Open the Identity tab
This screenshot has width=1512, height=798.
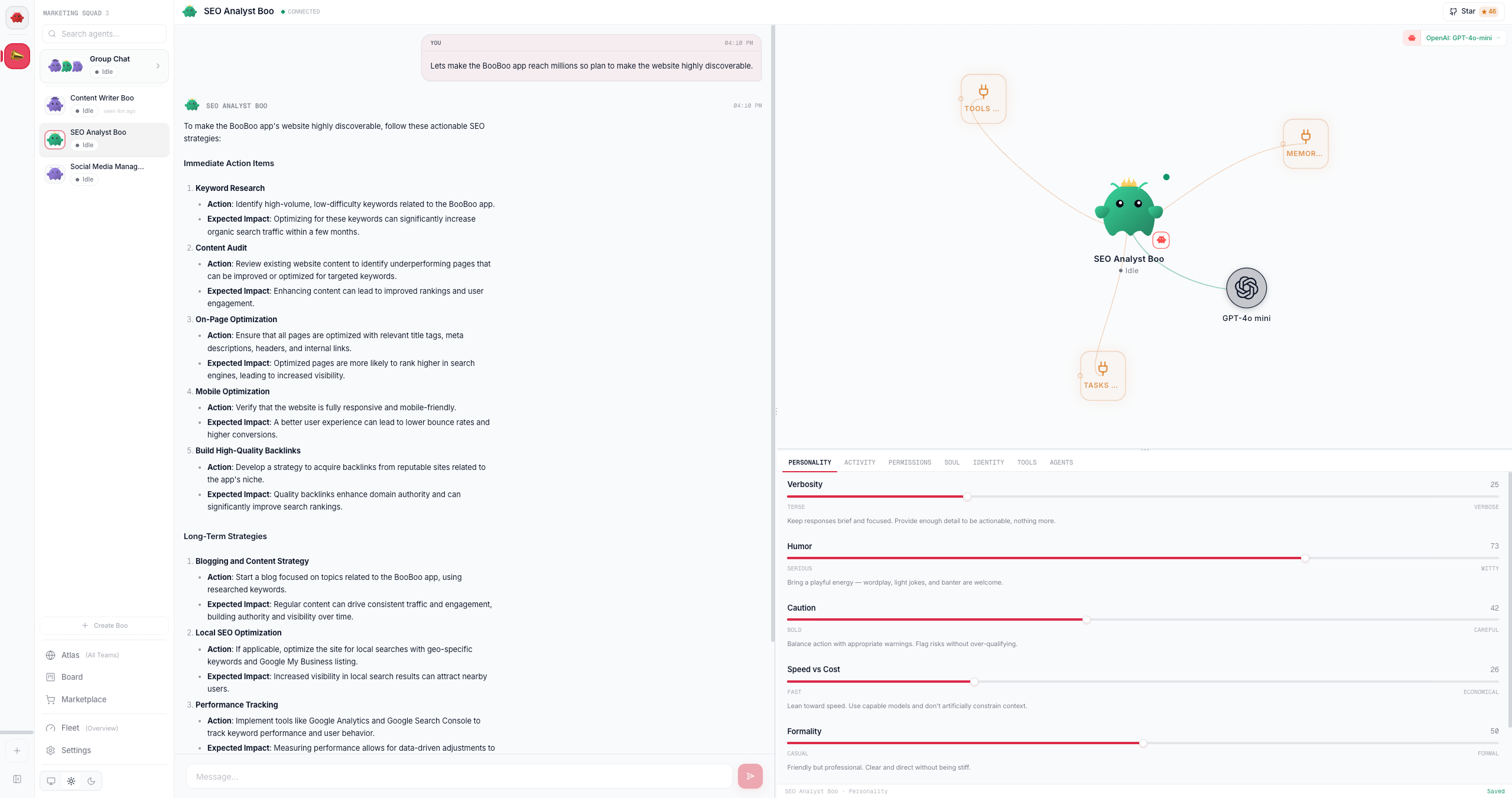click(989, 462)
